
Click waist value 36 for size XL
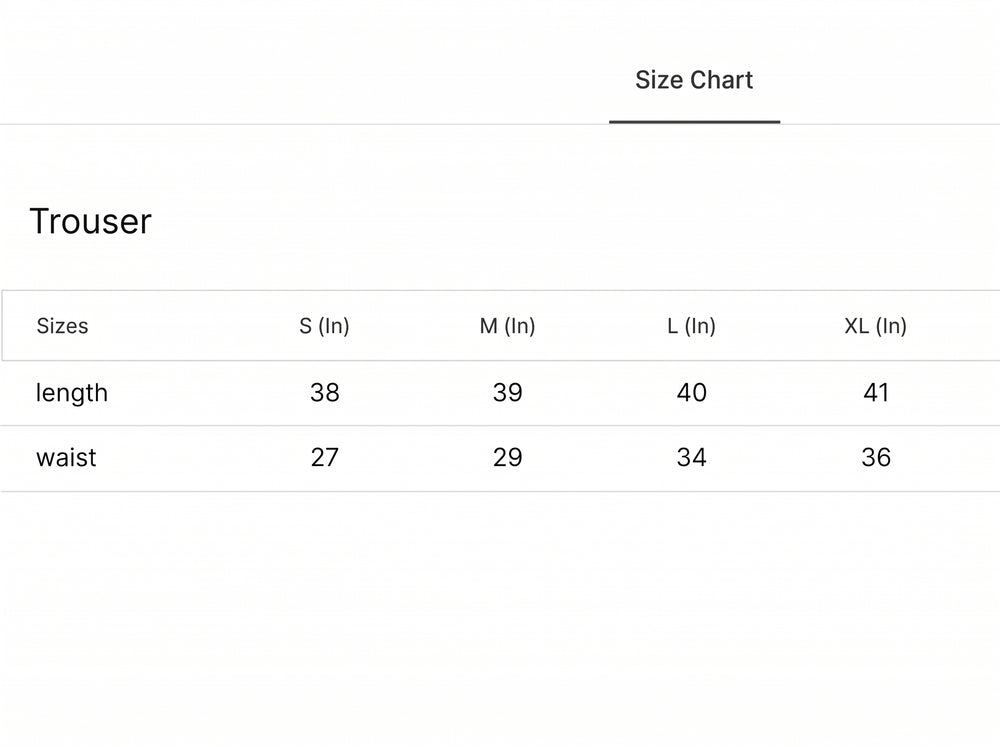876,457
